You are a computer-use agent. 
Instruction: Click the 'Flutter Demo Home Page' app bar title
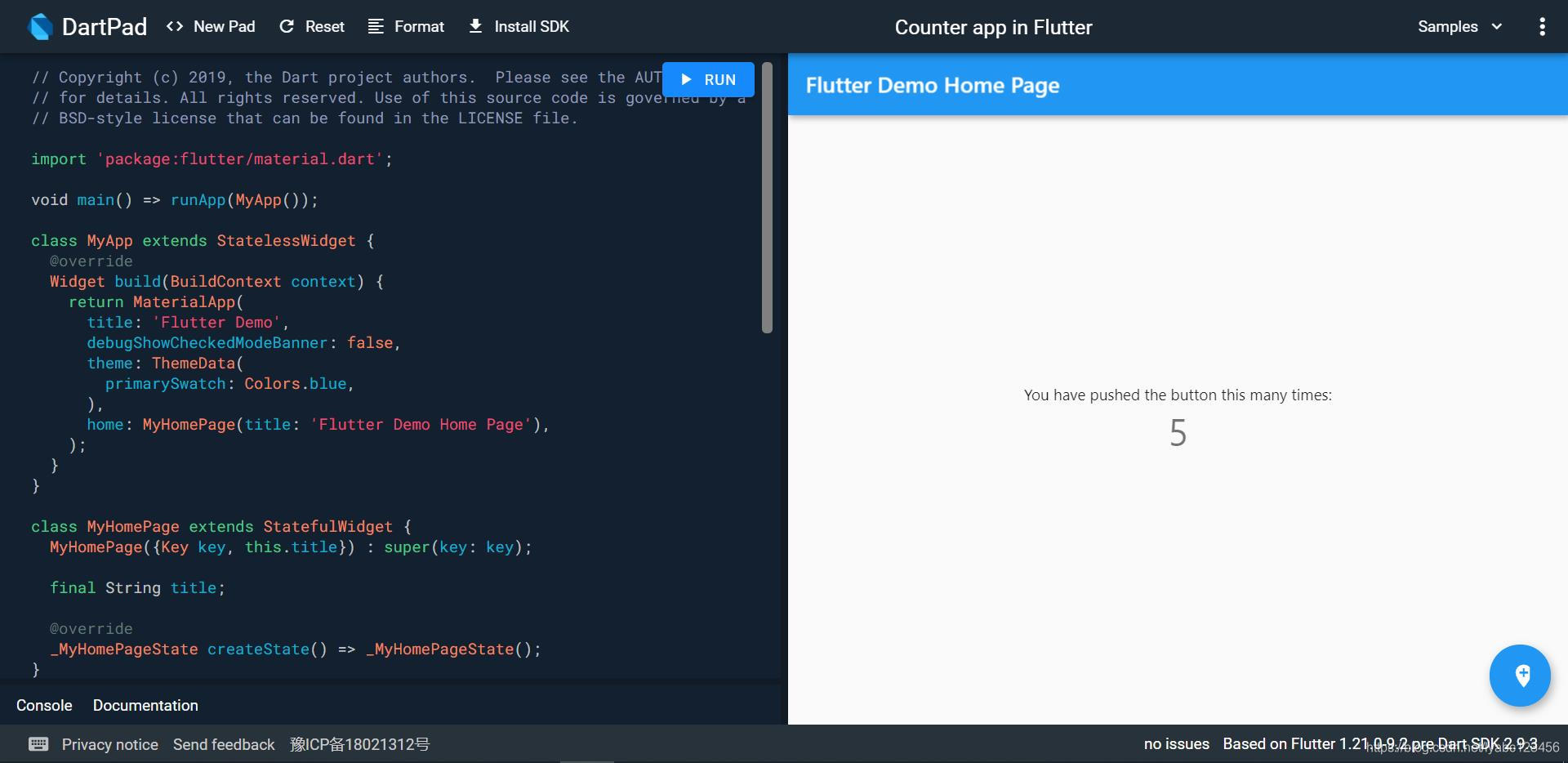point(933,85)
